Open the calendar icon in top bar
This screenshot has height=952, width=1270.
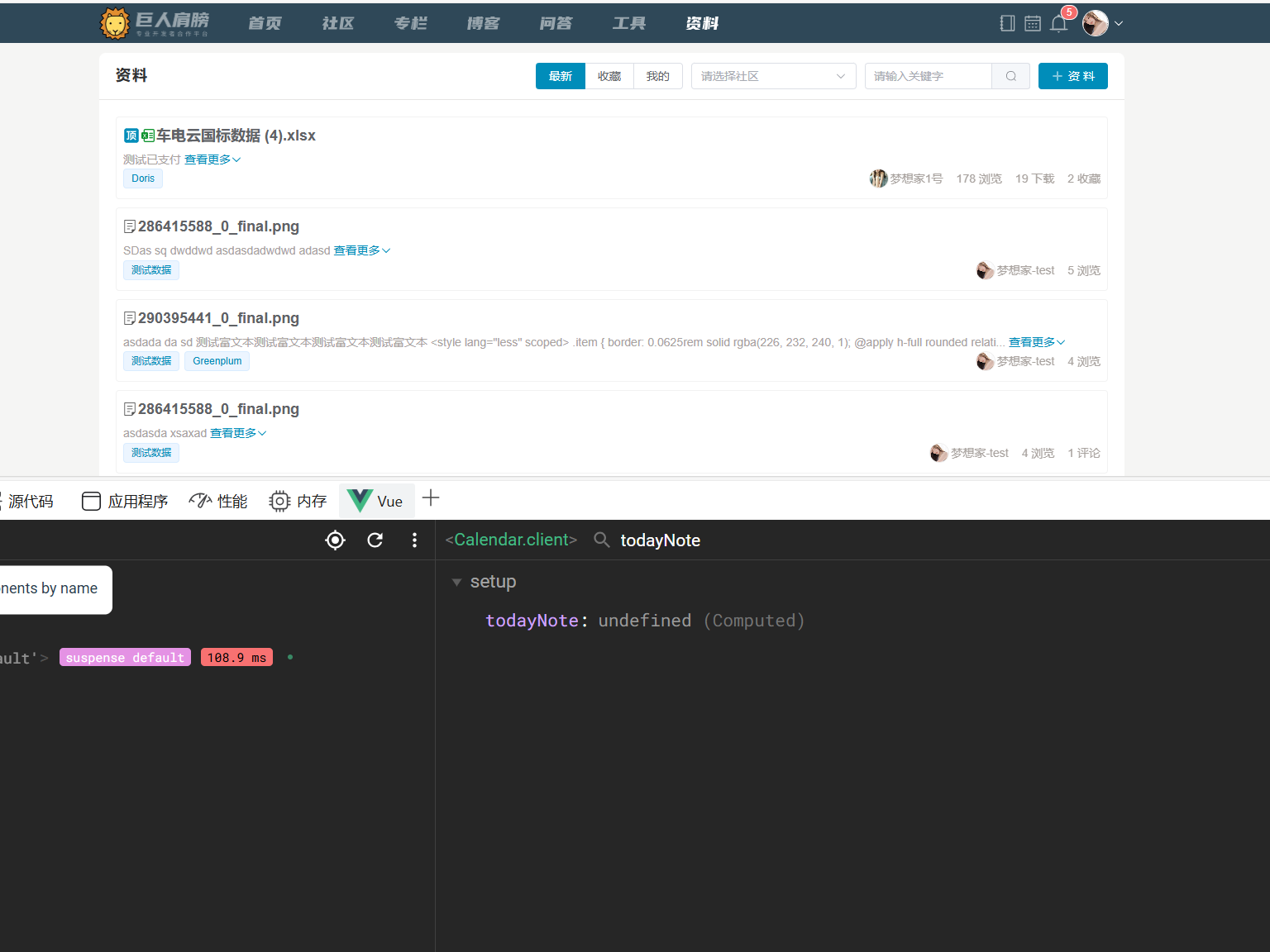click(1033, 23)
